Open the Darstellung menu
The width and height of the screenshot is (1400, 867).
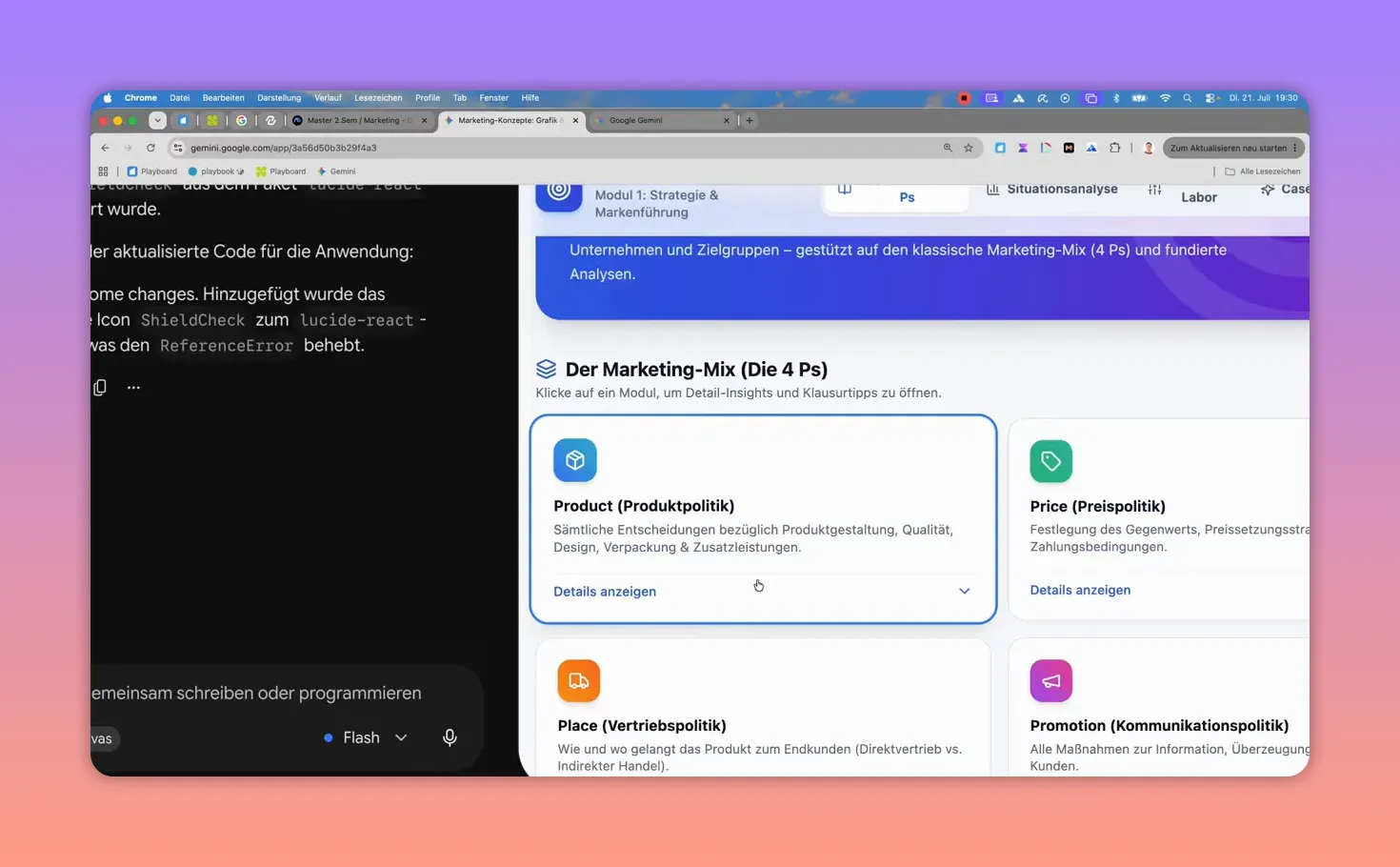coord(279,98)
